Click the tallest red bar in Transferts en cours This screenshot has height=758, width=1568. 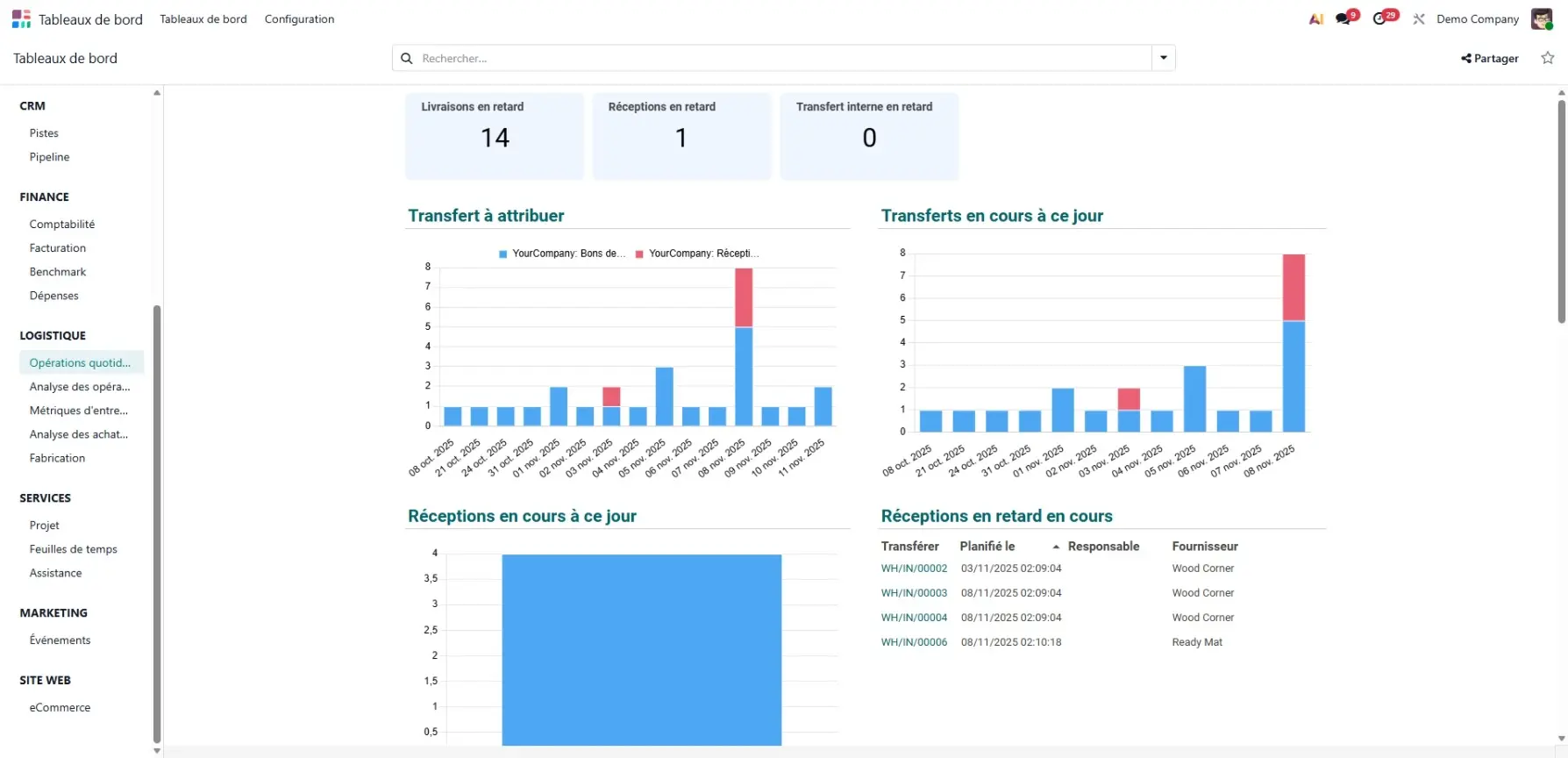point(1294,287)
